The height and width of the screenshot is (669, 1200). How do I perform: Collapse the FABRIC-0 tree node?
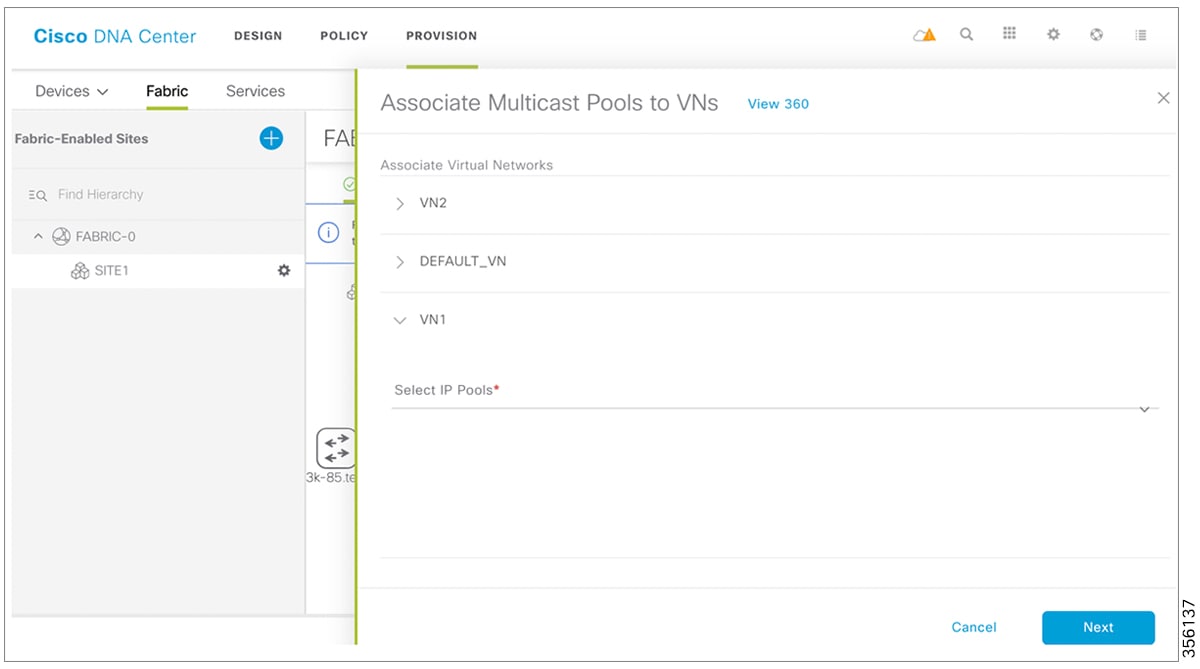tap(39, 237)
